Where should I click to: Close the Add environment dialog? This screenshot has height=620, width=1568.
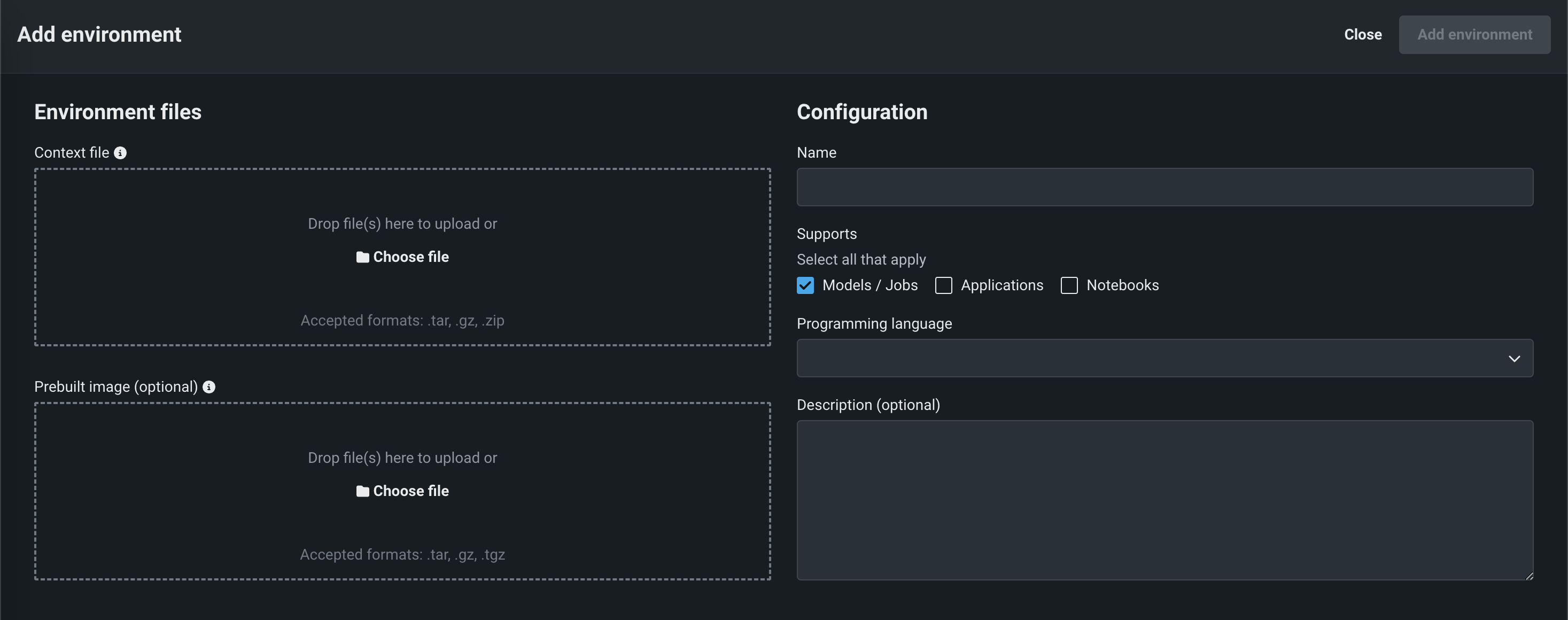pyautogui.click(x=1362, y=35)
